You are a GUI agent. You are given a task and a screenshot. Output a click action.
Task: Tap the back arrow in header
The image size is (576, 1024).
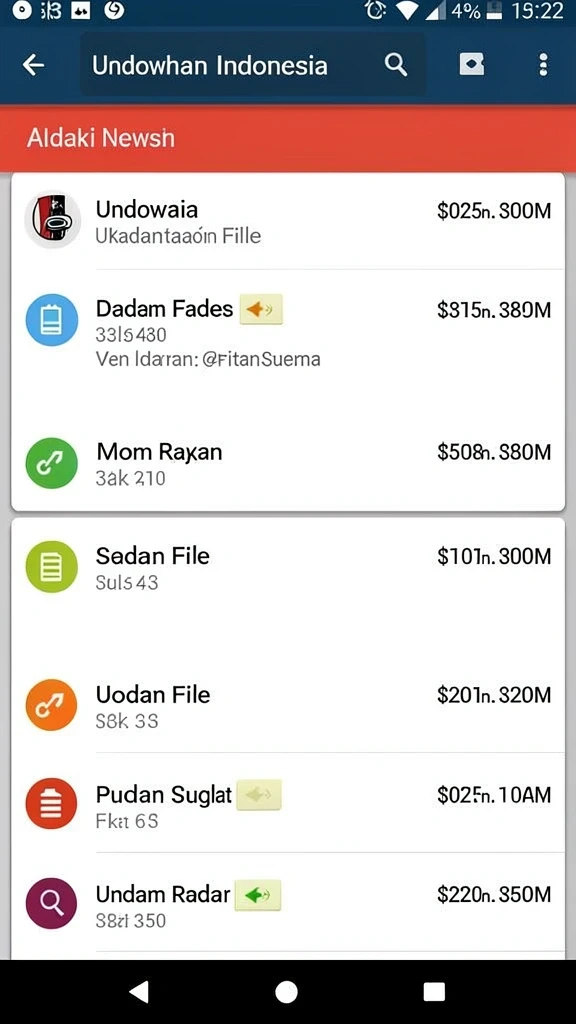click(x=33, y=65)
